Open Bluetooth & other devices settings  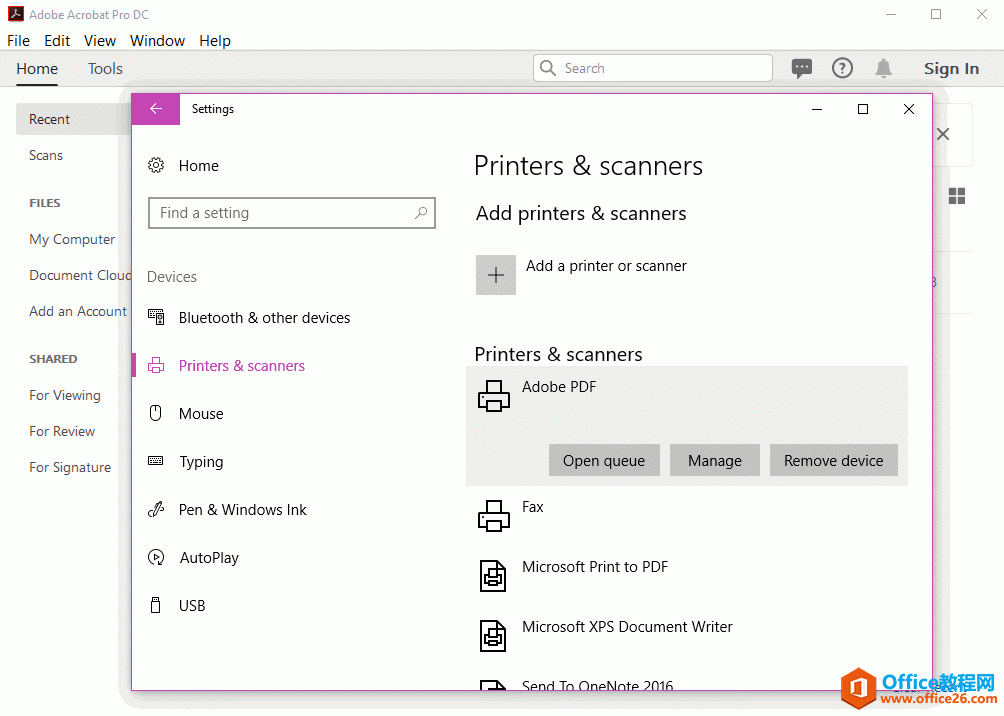pos(264,317)
